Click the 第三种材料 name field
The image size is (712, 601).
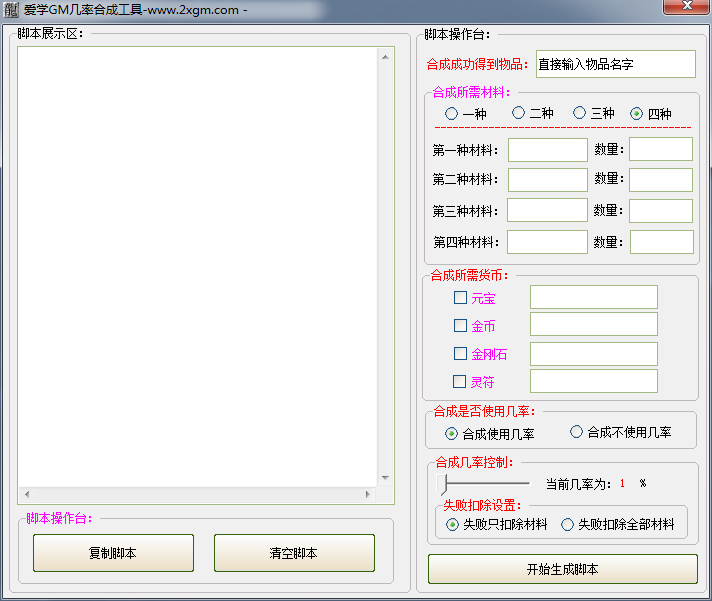[x=547, y=210]
